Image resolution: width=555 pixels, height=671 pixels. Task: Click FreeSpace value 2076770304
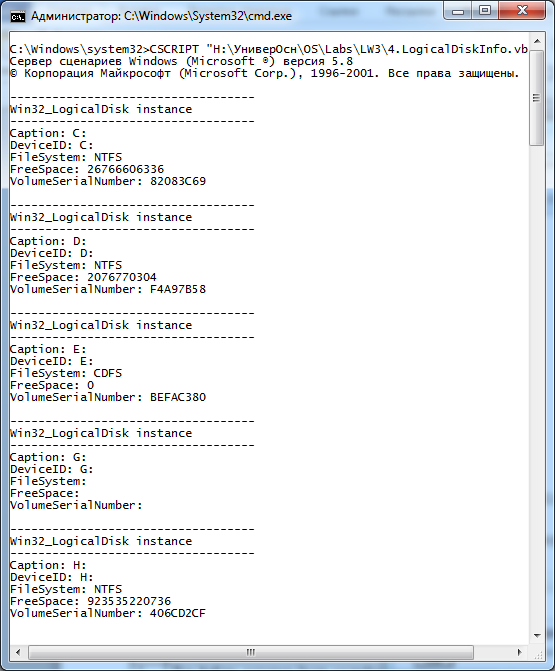pos(122,277)
